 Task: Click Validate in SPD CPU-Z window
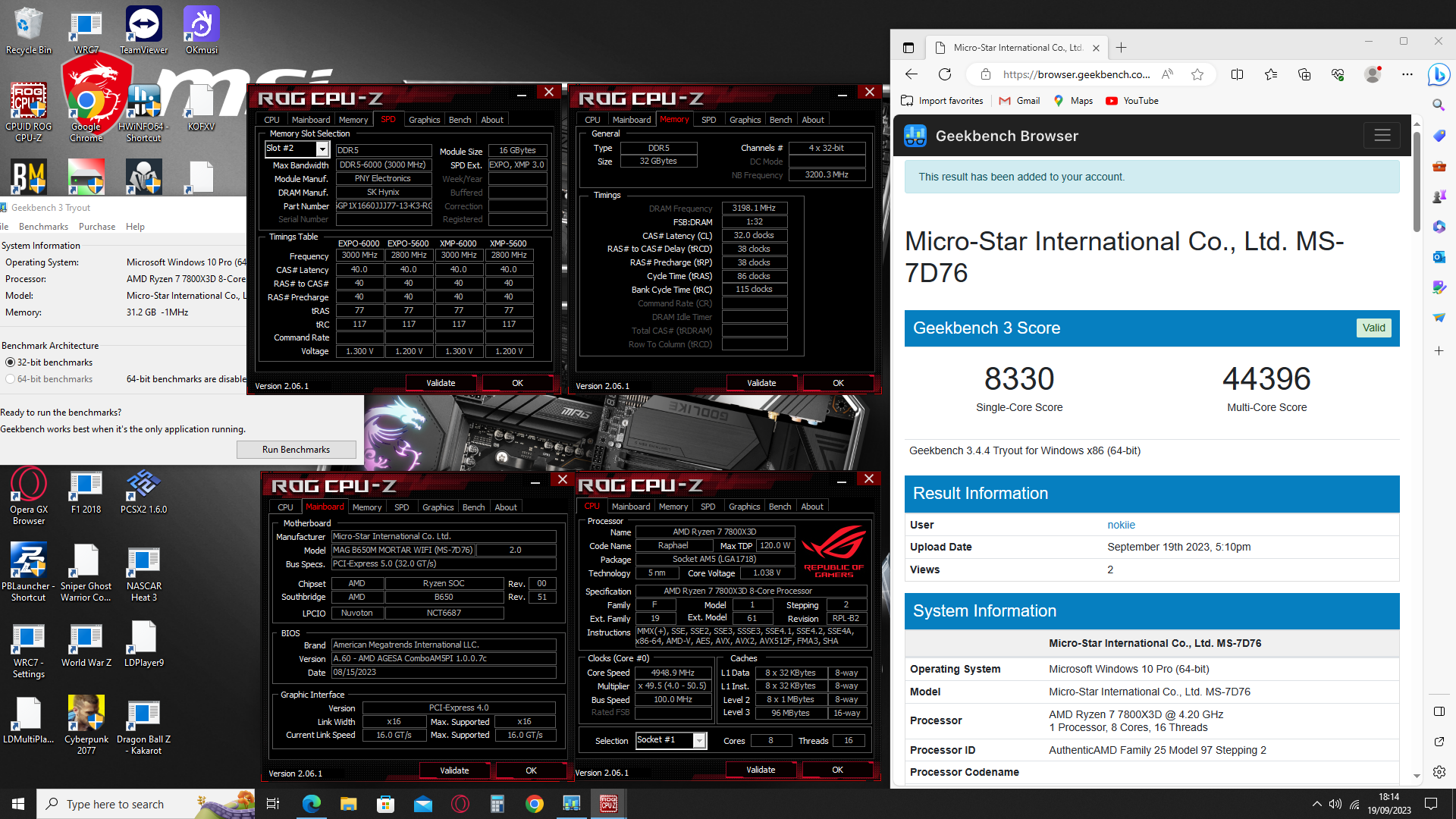[x=441, y=383]
